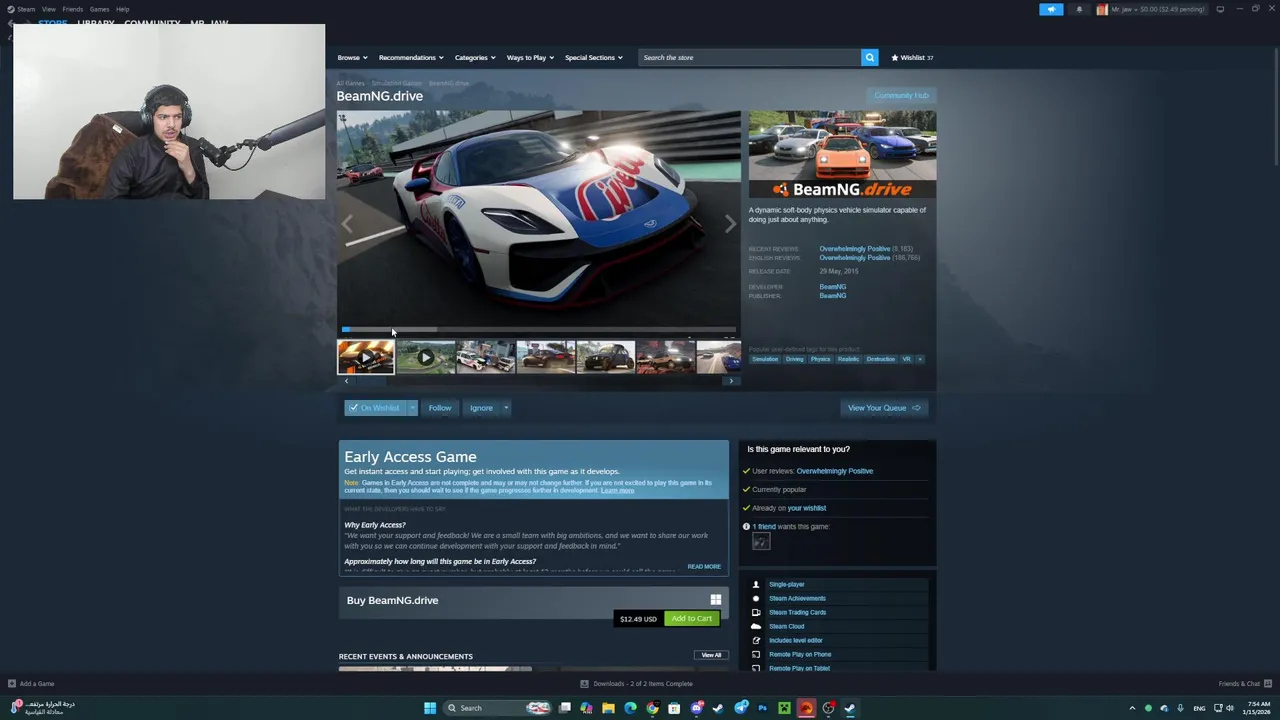Click the Search the store field
1280x720 pixels.
click(750, 57)
